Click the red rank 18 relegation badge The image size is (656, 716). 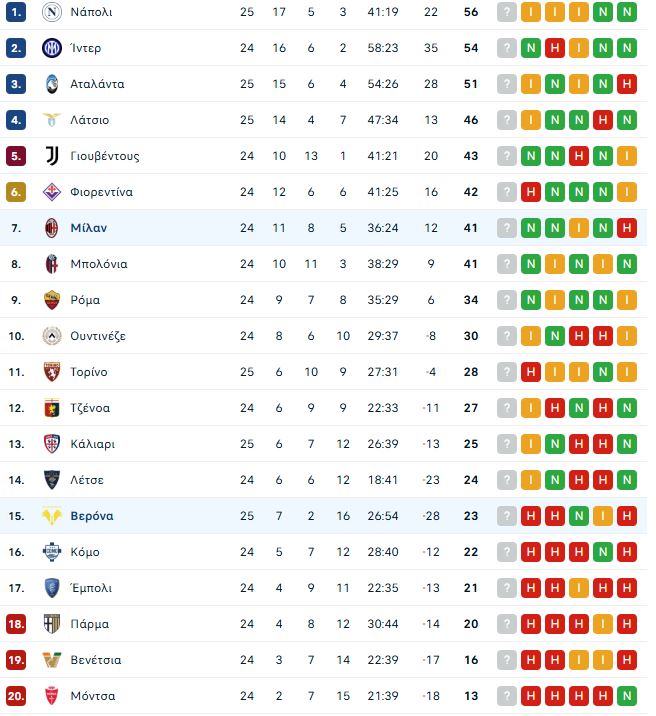click(x=16, y=624)
